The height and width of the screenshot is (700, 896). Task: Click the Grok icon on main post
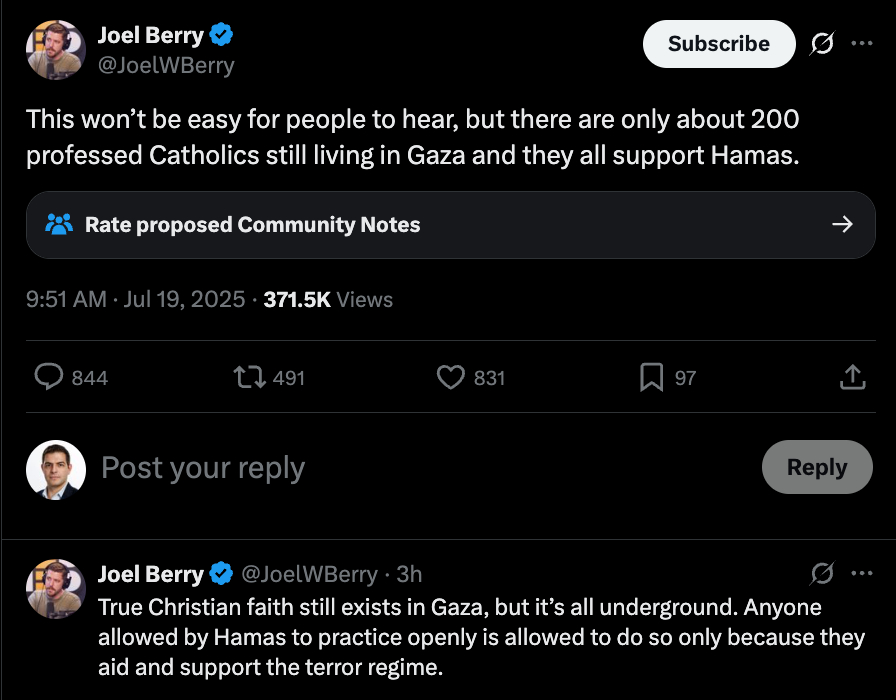pyautogui.click(x=822, y=44)
